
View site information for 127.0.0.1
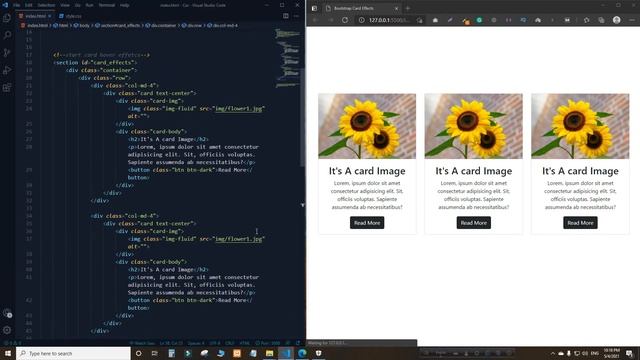coord(362,20)
